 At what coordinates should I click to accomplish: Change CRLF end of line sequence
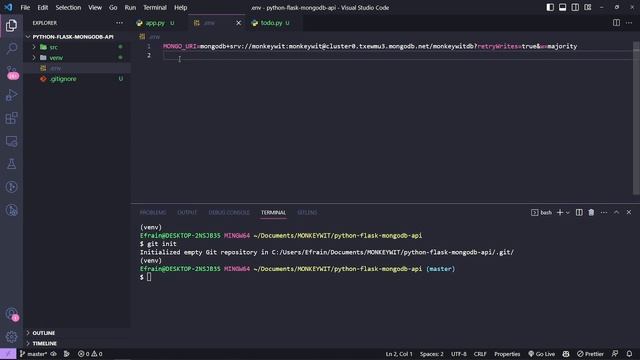(480, 354)
